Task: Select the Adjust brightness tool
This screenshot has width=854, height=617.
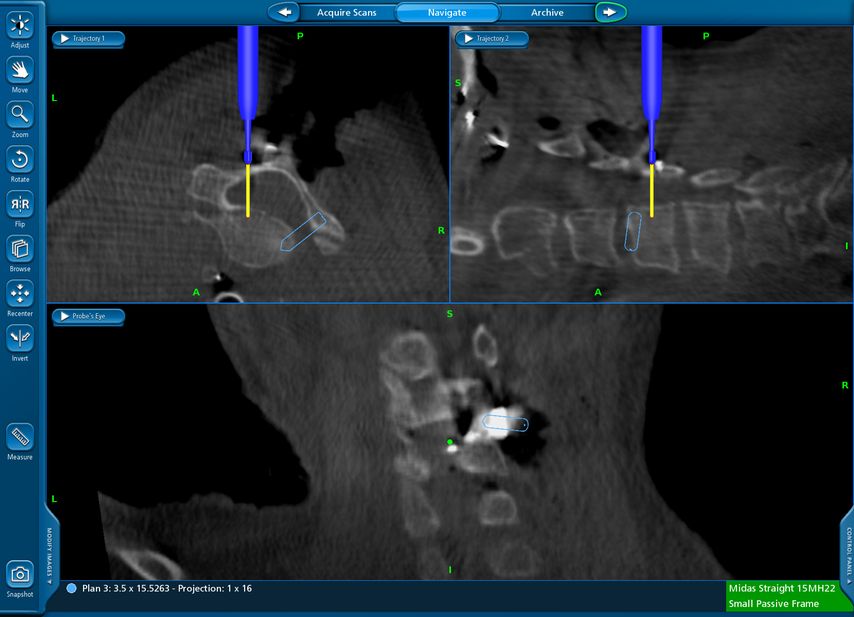Action: [x=20, y=25]
